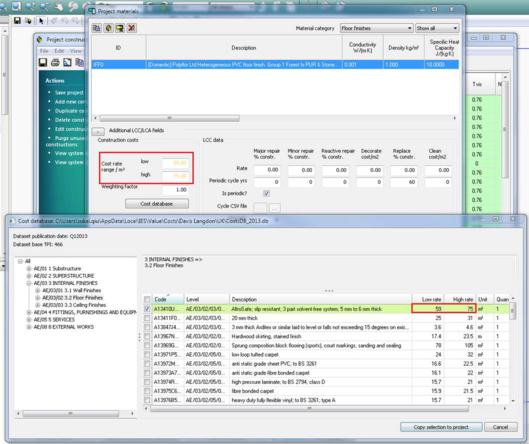Click the copy material icon in Project materials
This screenshot has height=444, width=529.
coord(96,28)
